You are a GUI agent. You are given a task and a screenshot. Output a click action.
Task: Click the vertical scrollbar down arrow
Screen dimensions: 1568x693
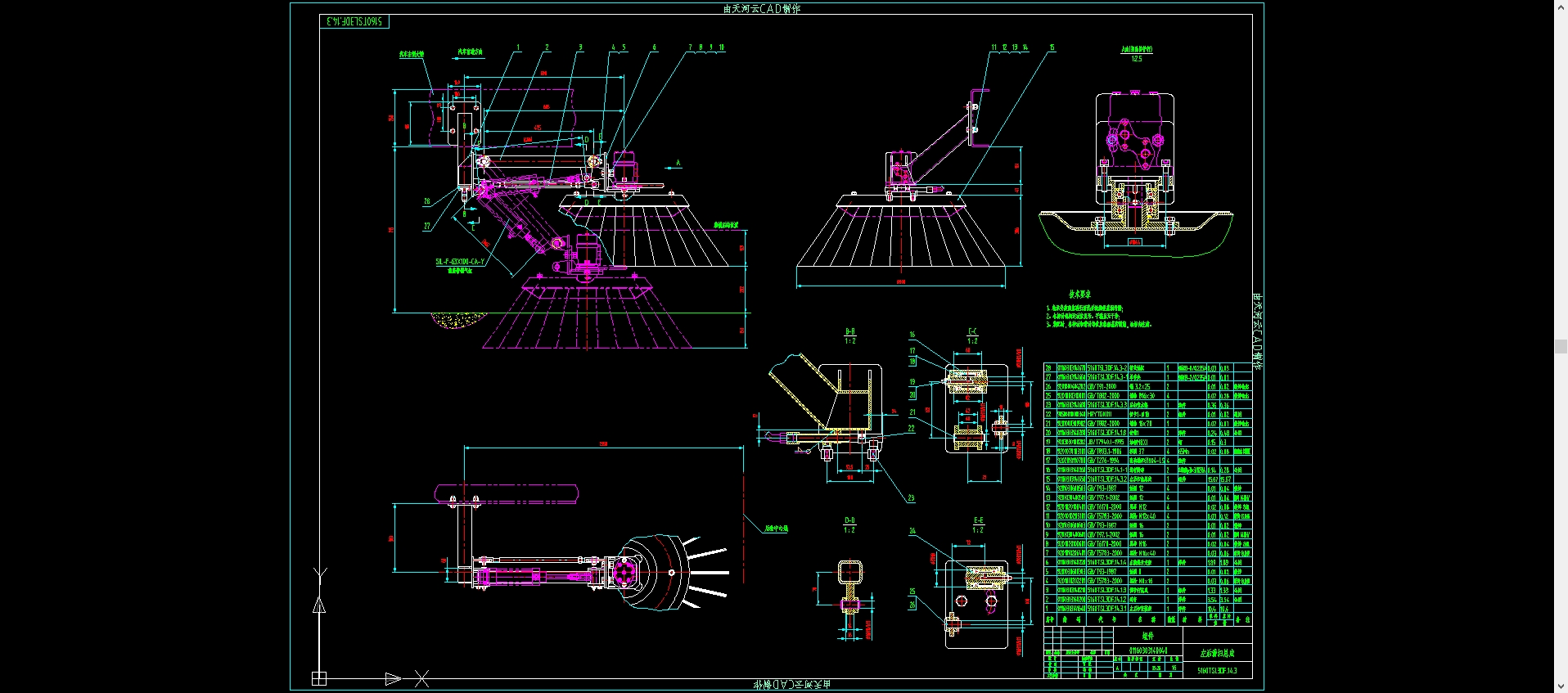point(1561,686)
